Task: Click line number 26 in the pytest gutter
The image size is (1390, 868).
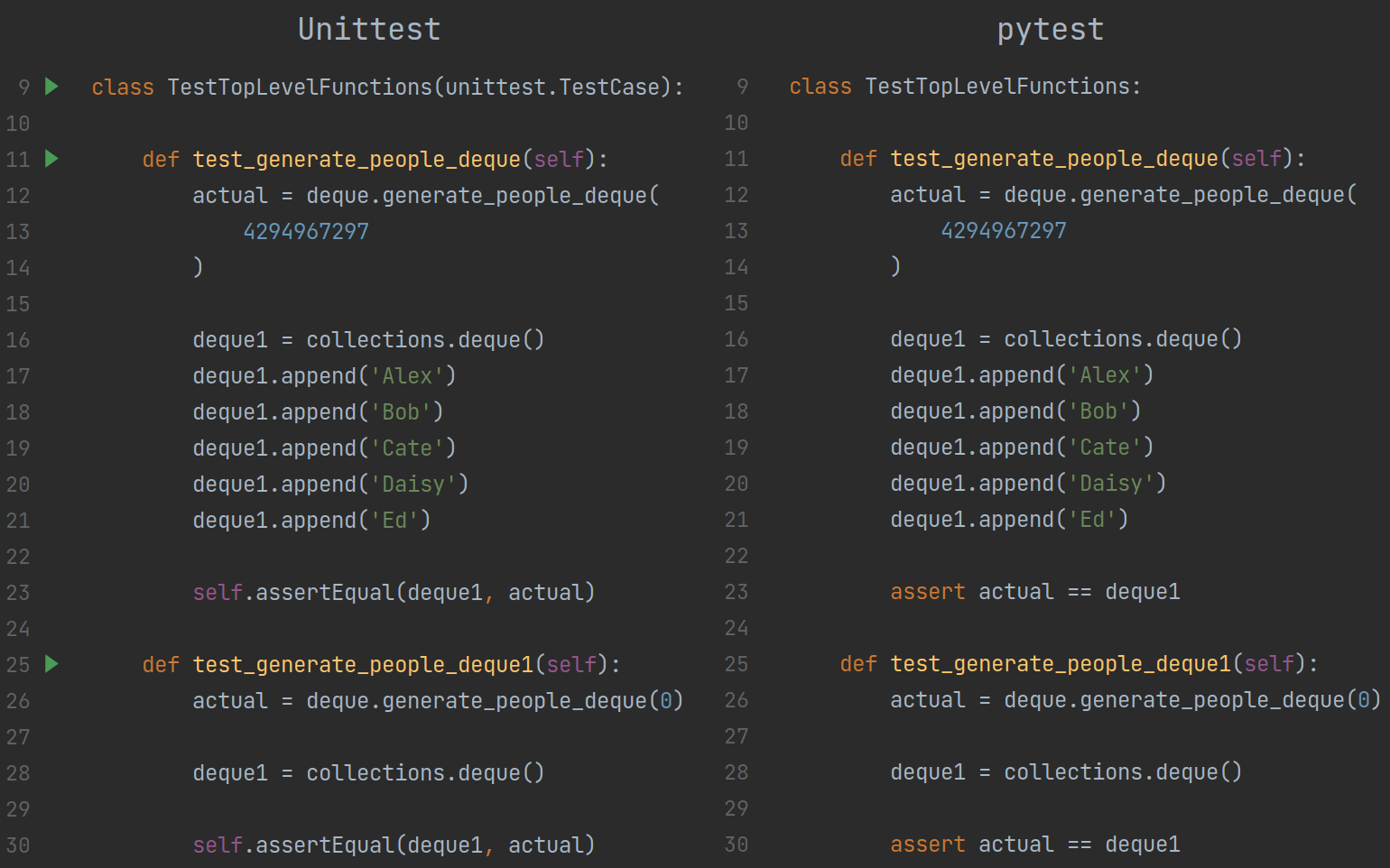Action: pos(736,700)
